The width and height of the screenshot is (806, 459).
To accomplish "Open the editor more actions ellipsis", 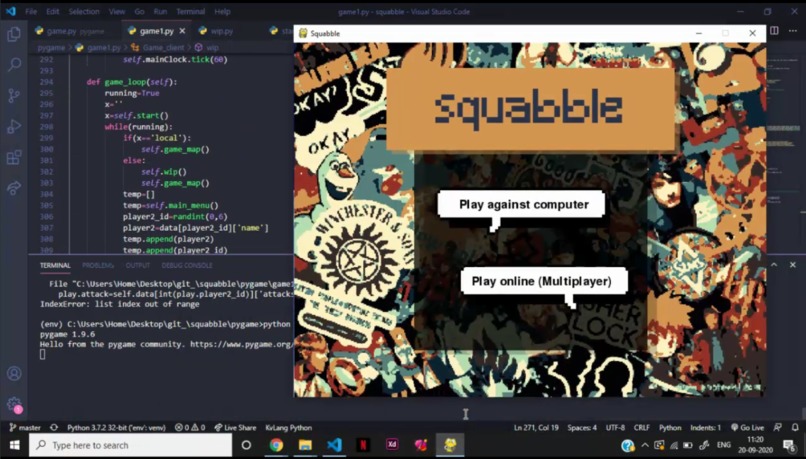I will 792,31.
